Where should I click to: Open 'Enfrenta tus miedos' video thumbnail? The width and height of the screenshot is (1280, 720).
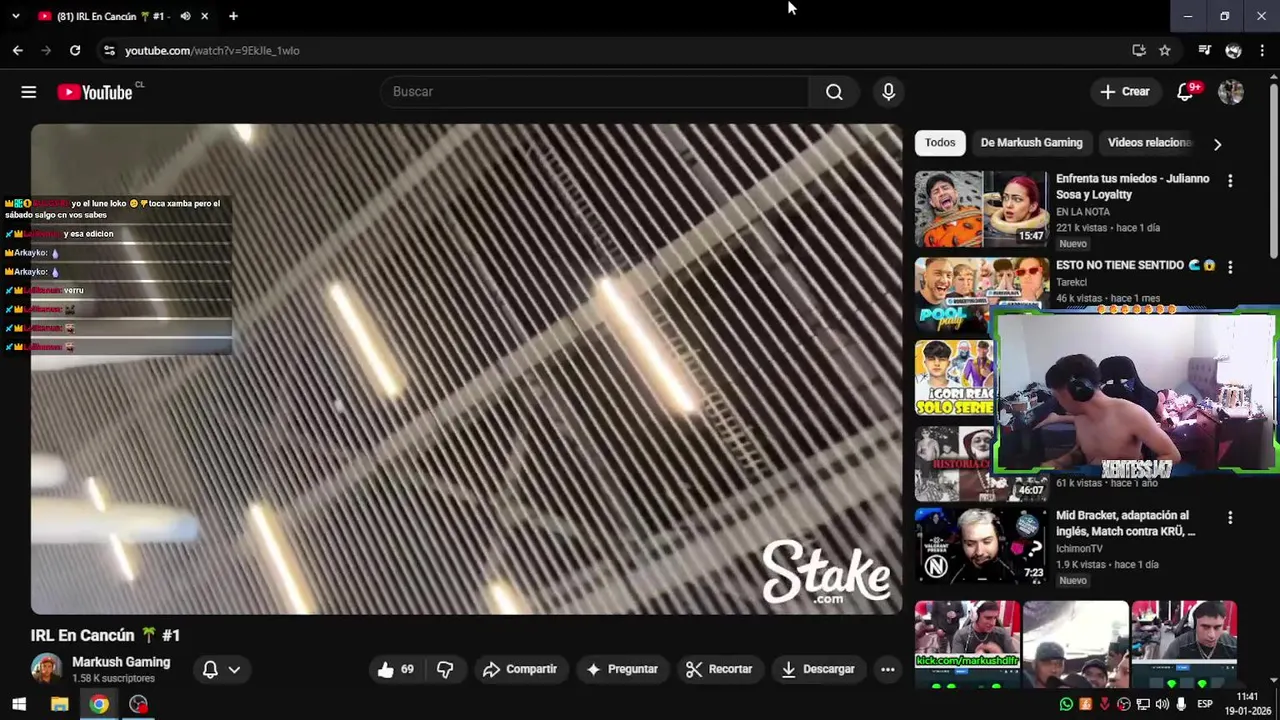click(x=981, y=209)
